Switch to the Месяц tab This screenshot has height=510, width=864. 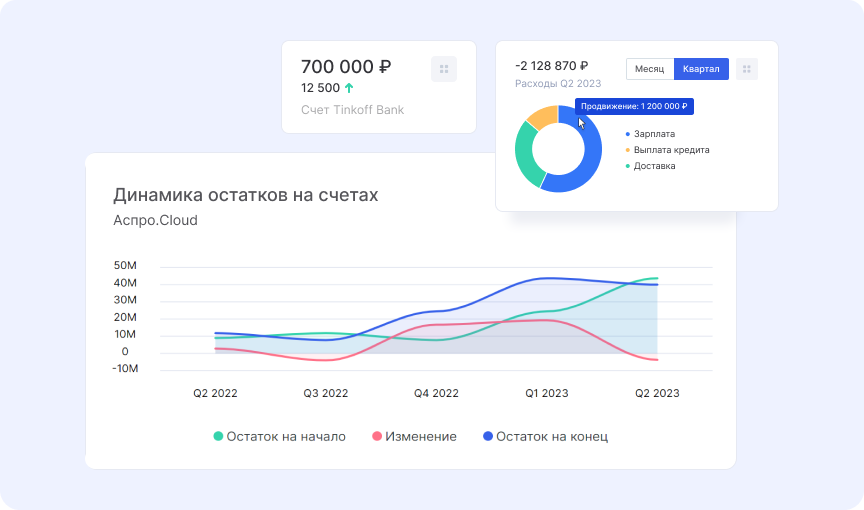tap(650, 69)
